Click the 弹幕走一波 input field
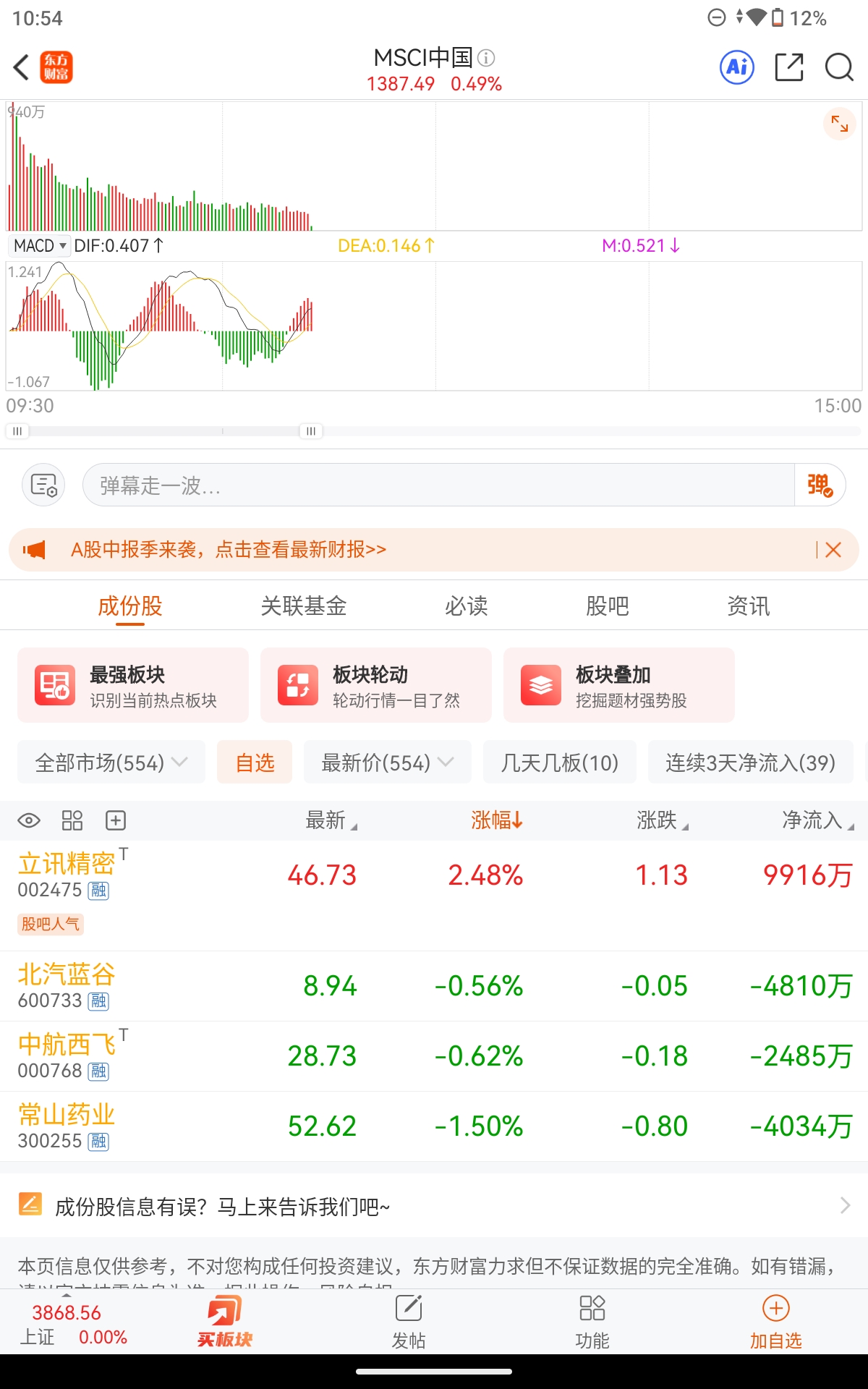The width and height of the screenshot is (868, 1389). [438, 485]
